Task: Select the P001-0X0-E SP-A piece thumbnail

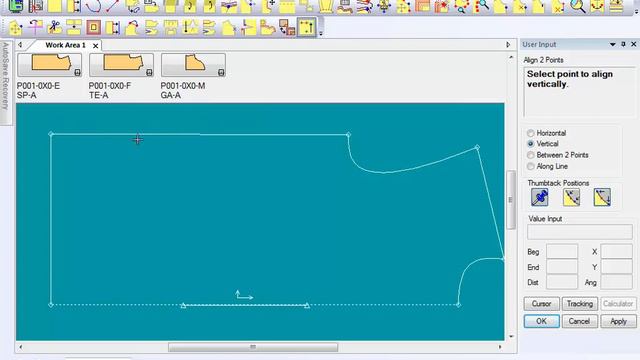Action: click(x=49, y=65)
